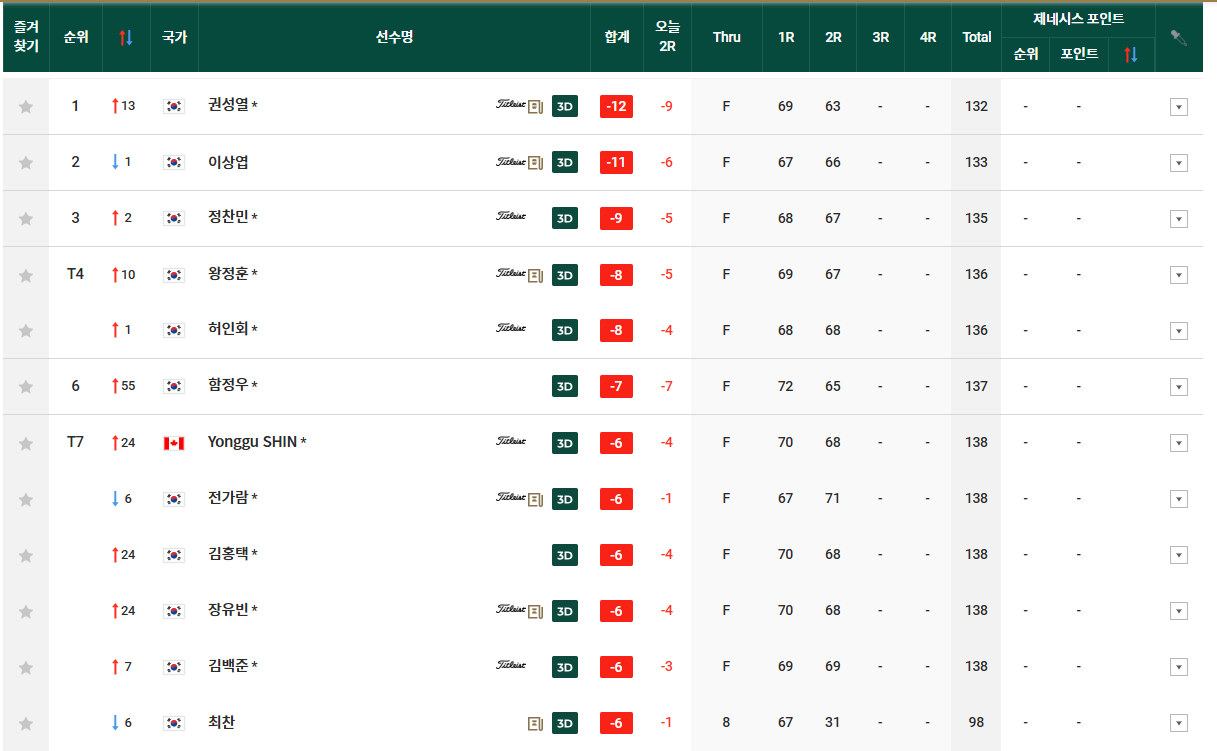Click the Titleist logo beside 전가람

[x=511, y=496]
